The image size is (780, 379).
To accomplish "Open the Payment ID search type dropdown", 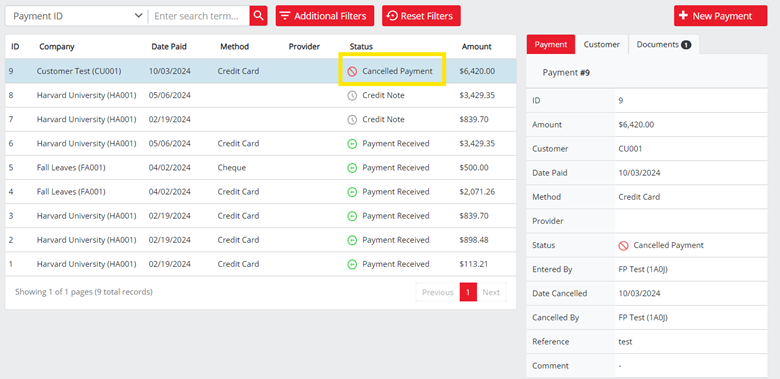I will tap(77, 16).
